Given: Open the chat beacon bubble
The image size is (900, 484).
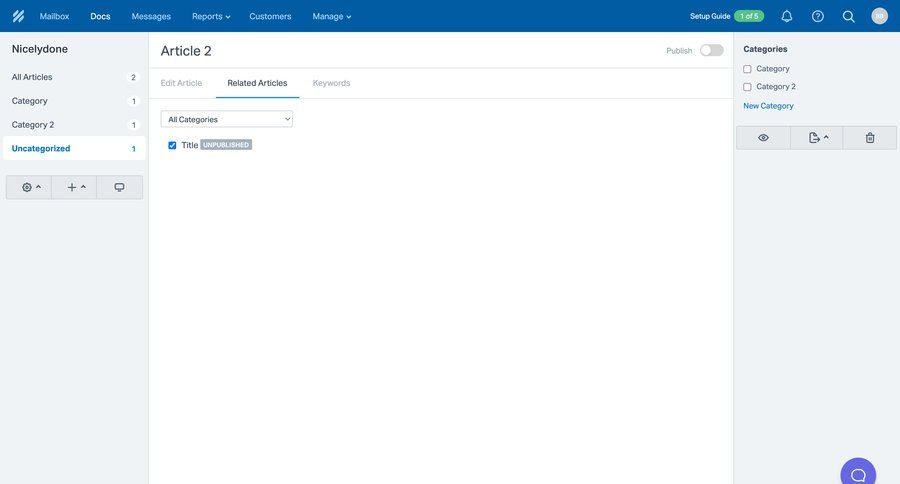Looking at the screenshot, I should (x=858, y=474).
